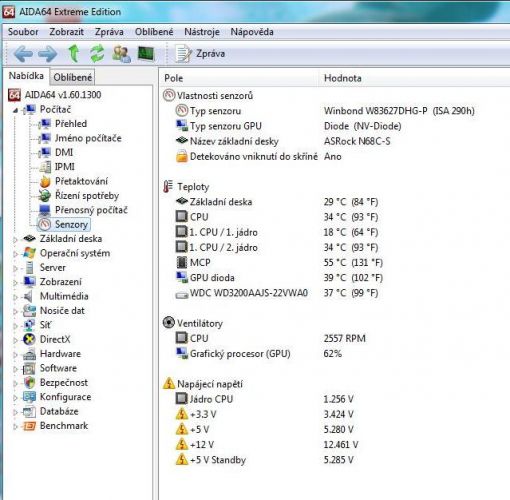Open the Zpráva menu
The image size is (510, 500).
[x=109, y=32]
